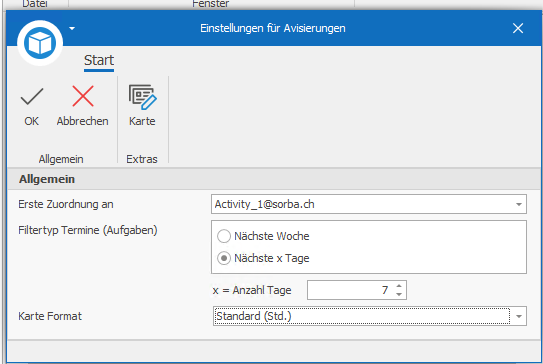Cancel via the red Abbrechen X
Viewport: 543px width, 364px height.
pyautogui.click(x=83, y=106)
